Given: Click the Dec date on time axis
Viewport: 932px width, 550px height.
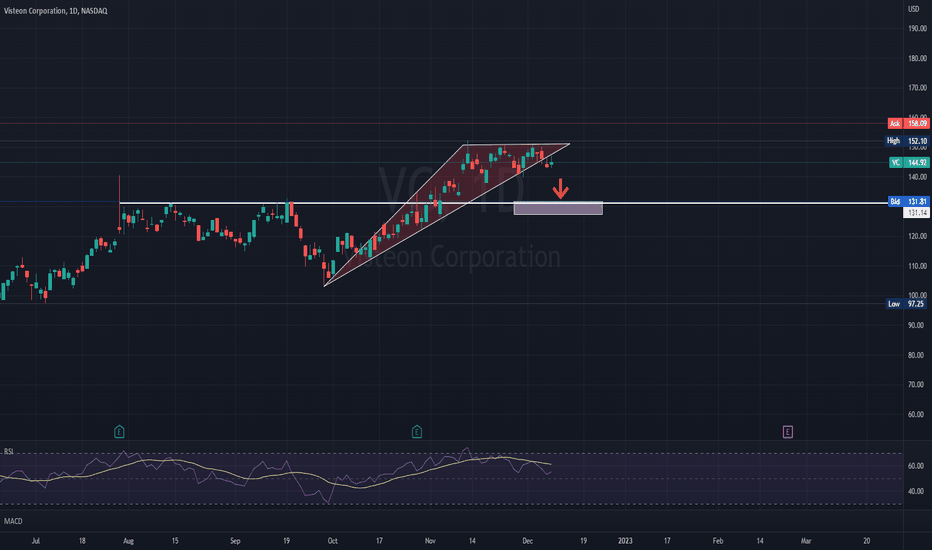Looking at the screenshot, I should click(x=528, y=540).
